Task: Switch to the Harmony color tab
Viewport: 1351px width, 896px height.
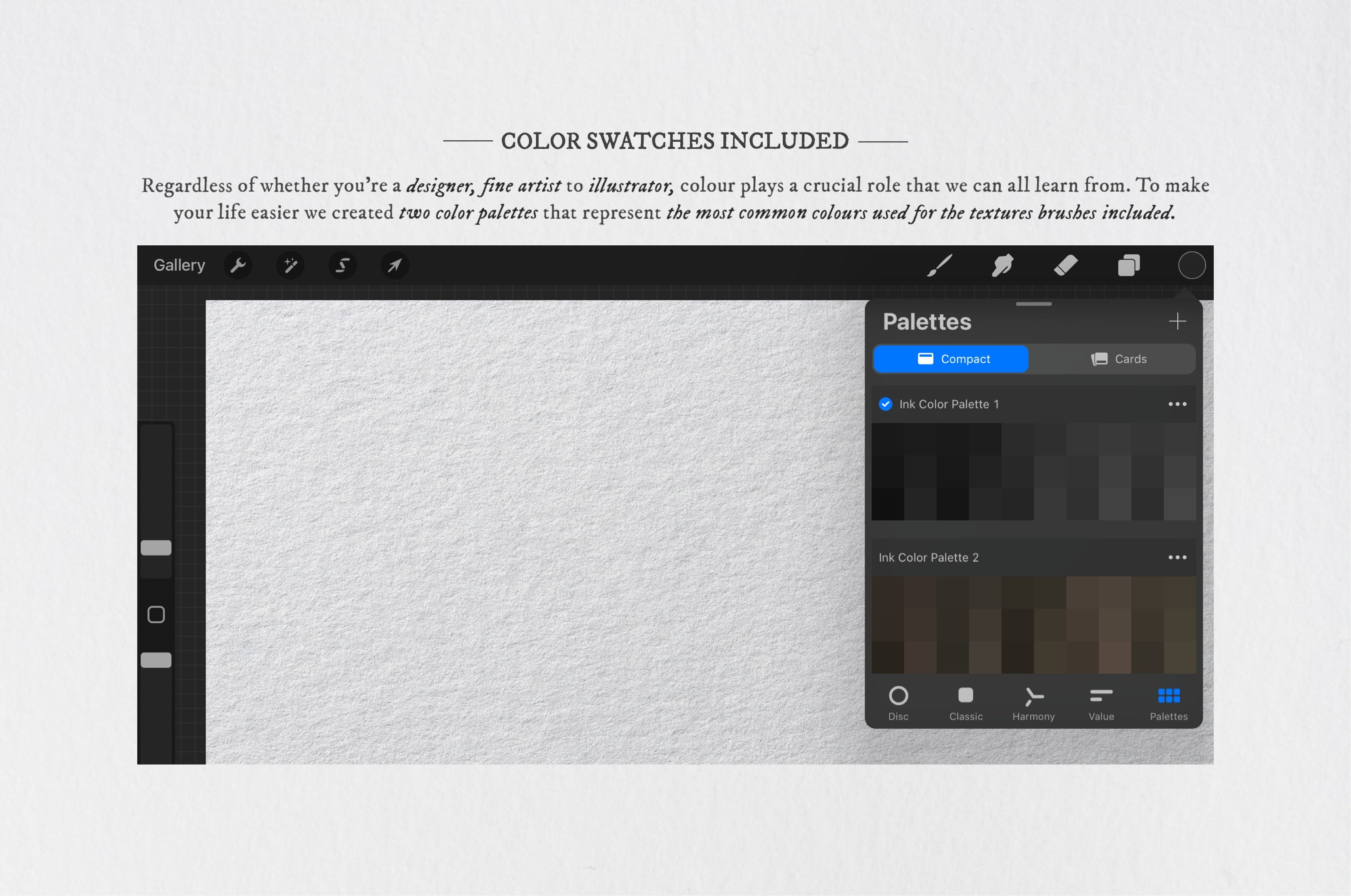Action: (x=1033, y=703)
